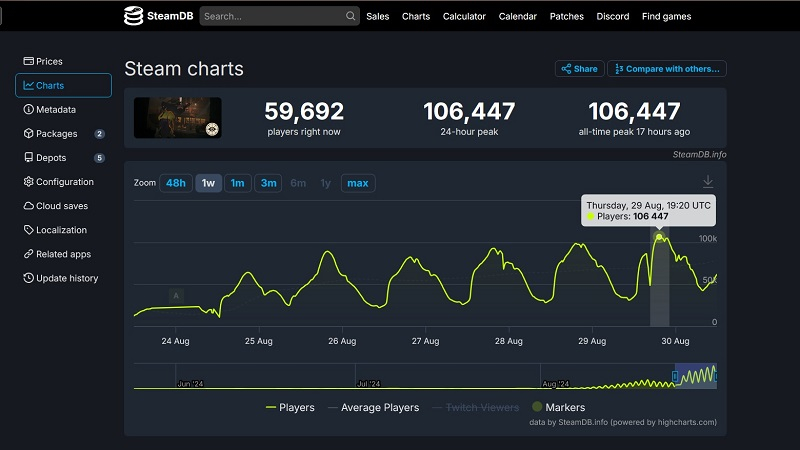Enable the Twitch Viewers legend series
The height and width of the screenshot is (450, 800).
475,407
